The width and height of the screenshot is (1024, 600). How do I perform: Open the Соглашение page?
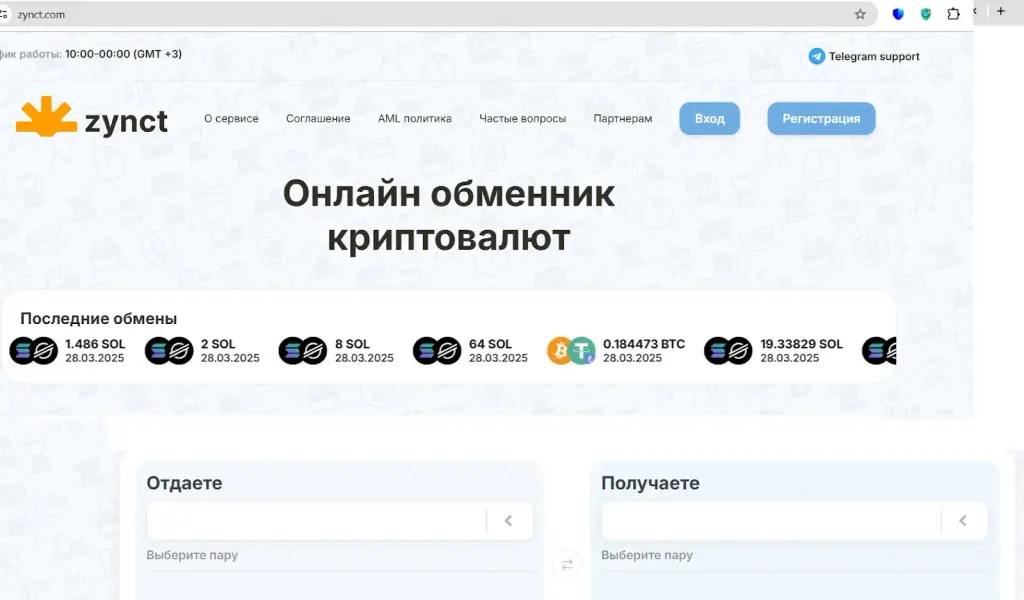[318, 119]
